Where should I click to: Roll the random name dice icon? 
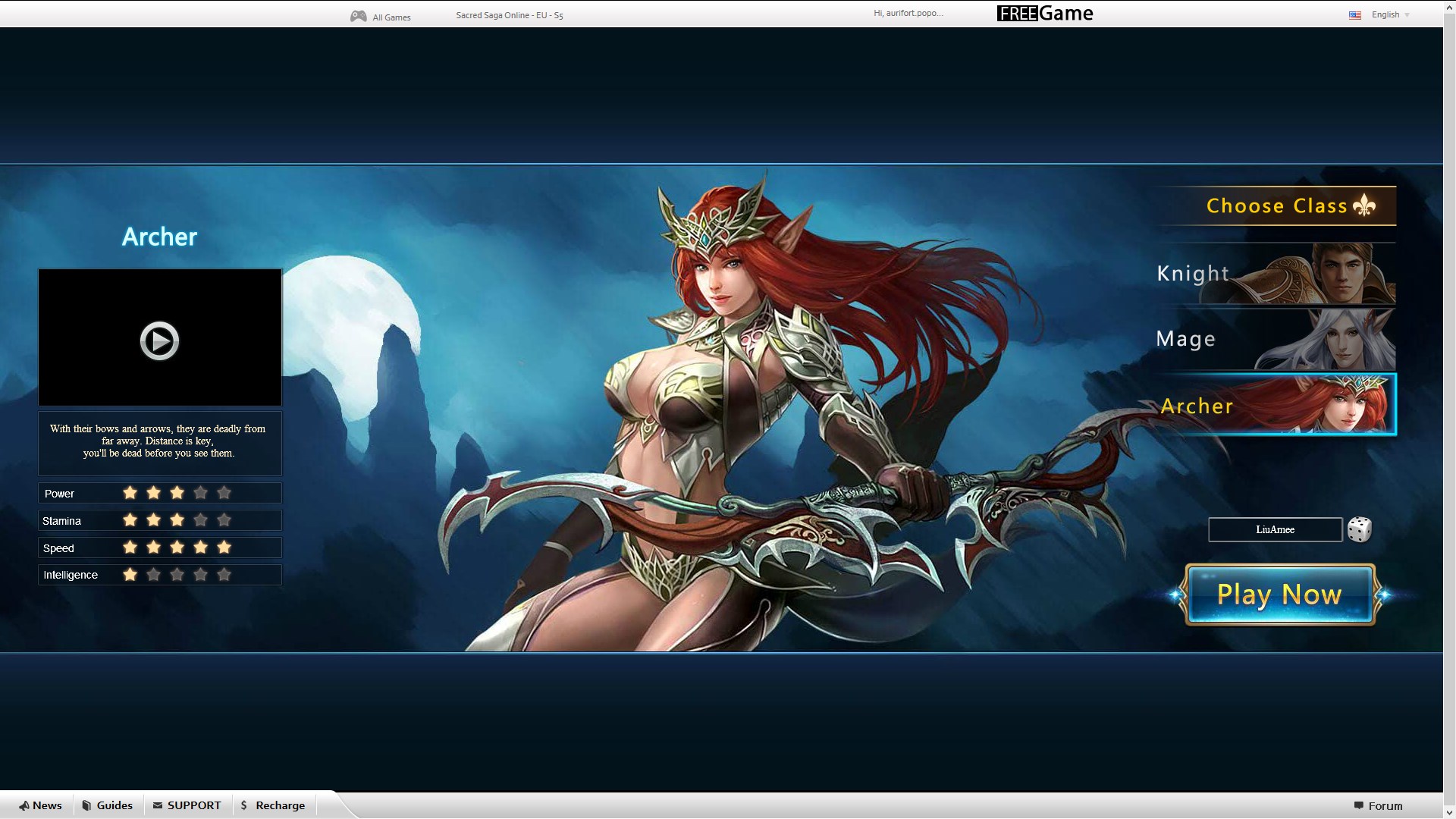click(x=1359, y=529)
